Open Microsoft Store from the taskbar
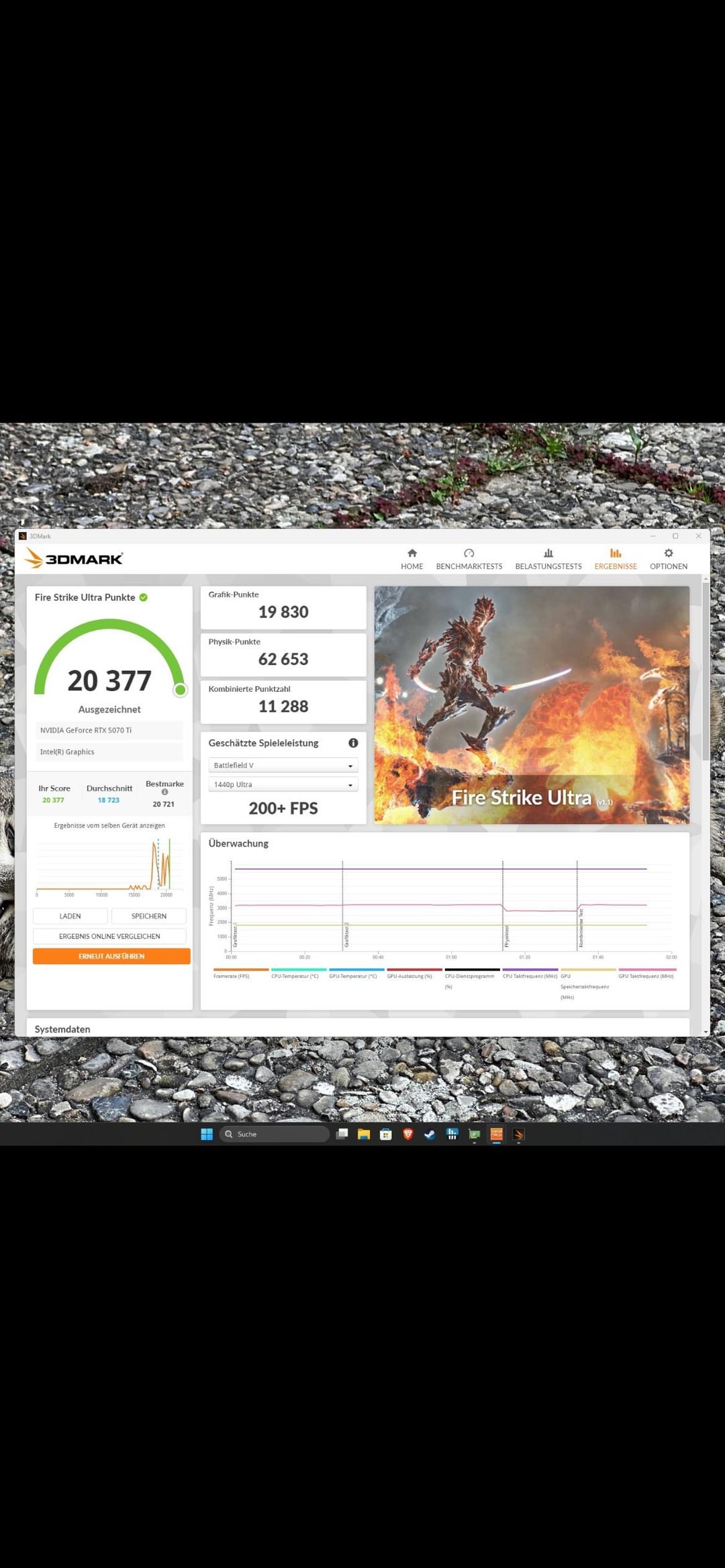 (386, 1134)
